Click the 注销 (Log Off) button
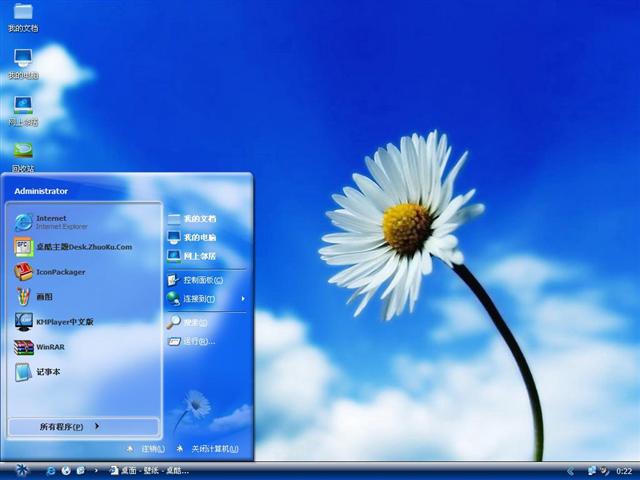Image resolution: width=640 pixels, height=480 pixels. tap(145, 449)
